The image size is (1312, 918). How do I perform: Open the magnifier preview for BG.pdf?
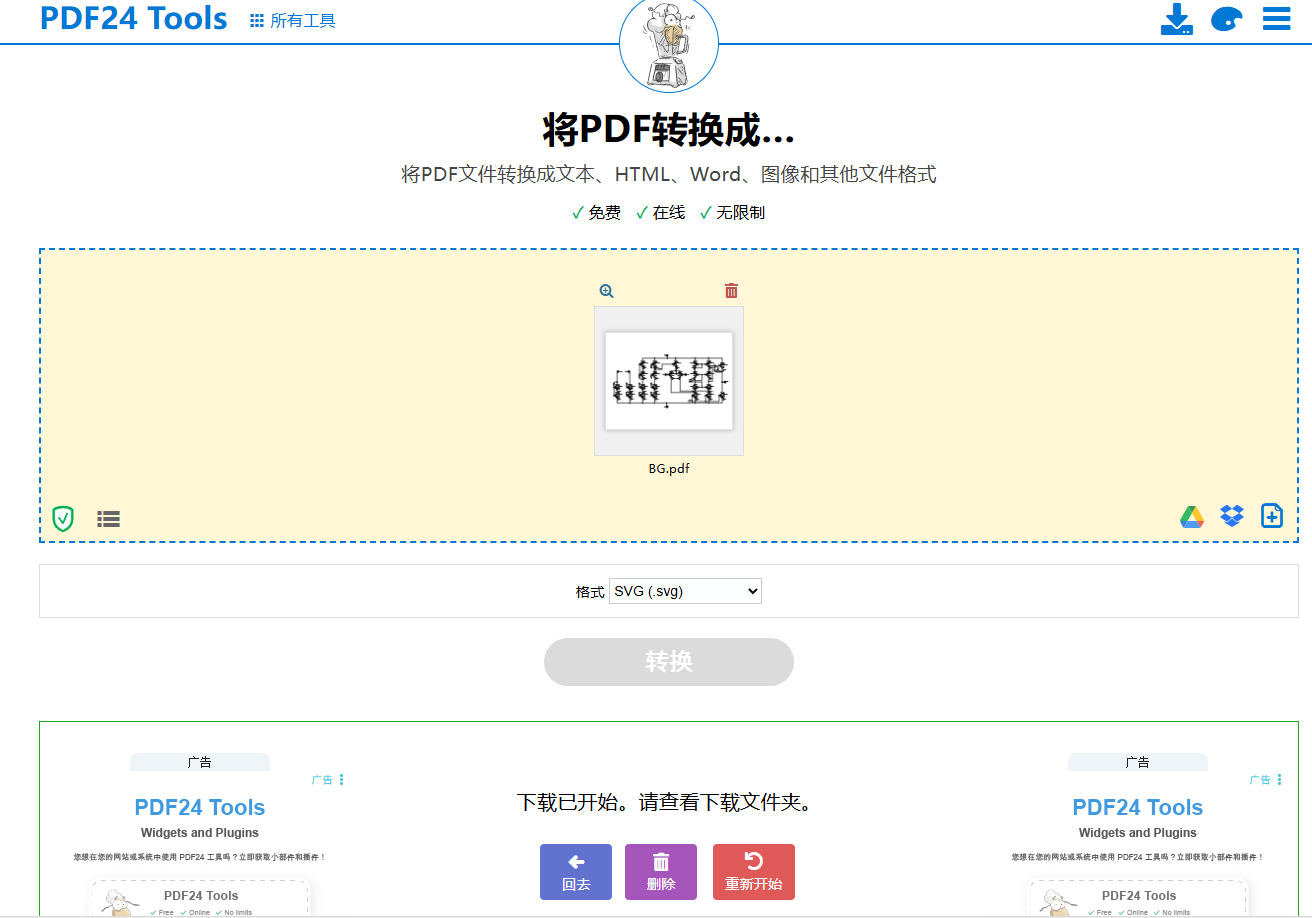tap(606, 290)
